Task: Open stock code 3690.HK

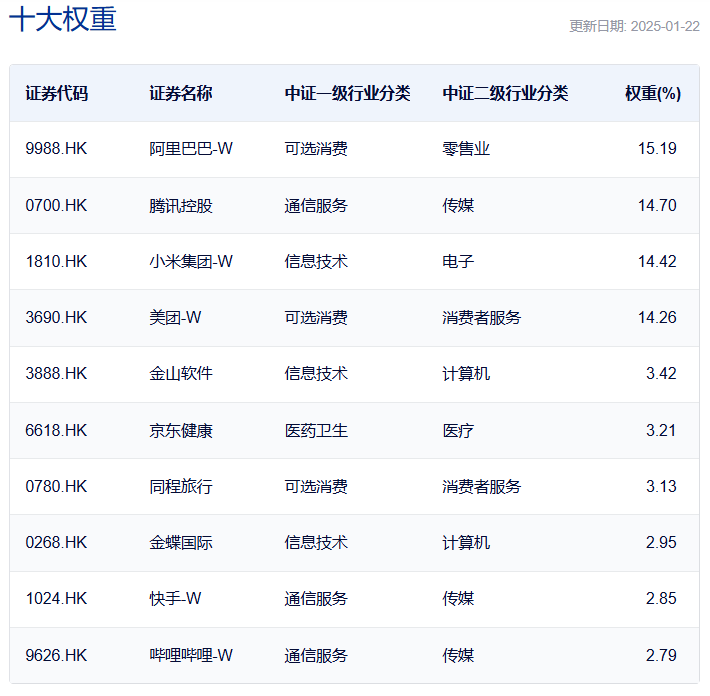Action: coord(56,318)
